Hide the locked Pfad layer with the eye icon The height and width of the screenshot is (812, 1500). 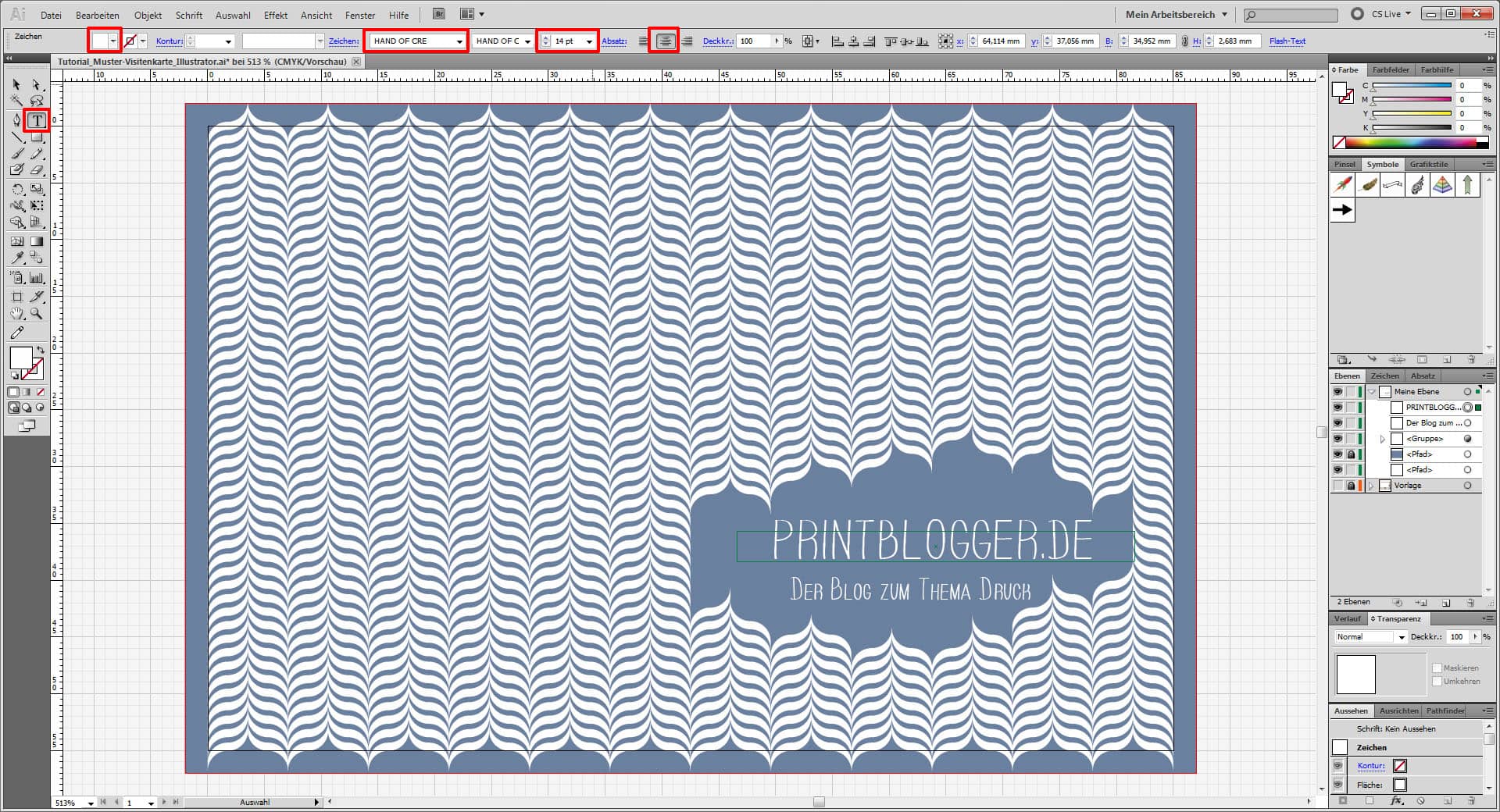pos(1337,454)
